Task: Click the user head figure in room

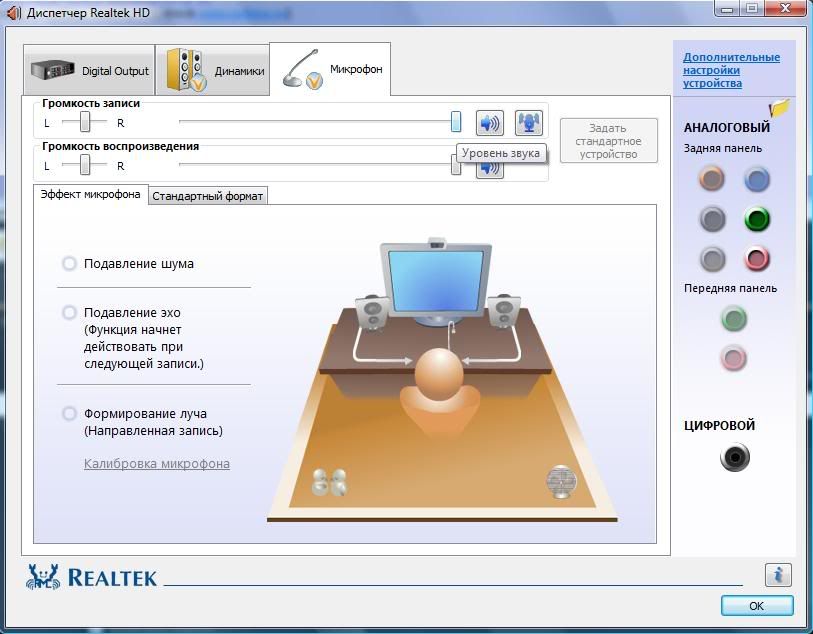Action: click(439, 375)
